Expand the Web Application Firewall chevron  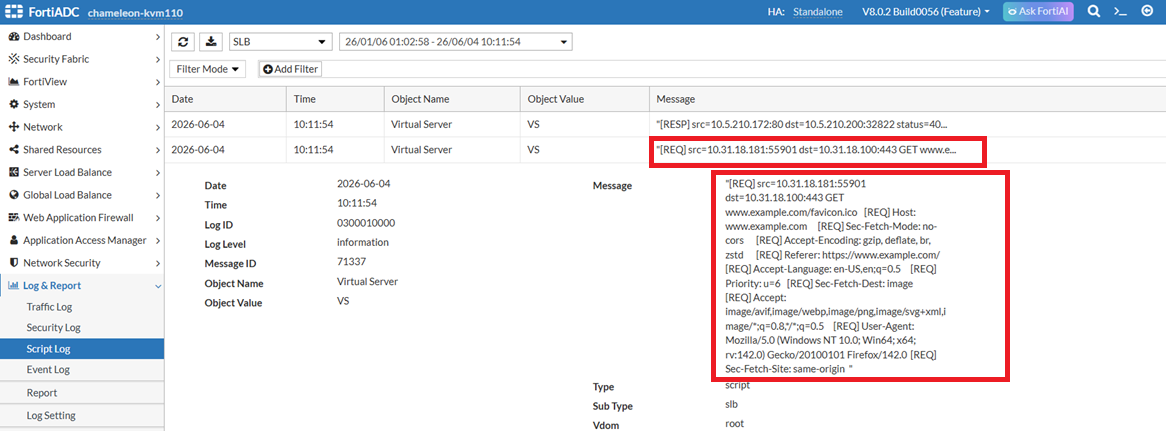pos(158,218)
